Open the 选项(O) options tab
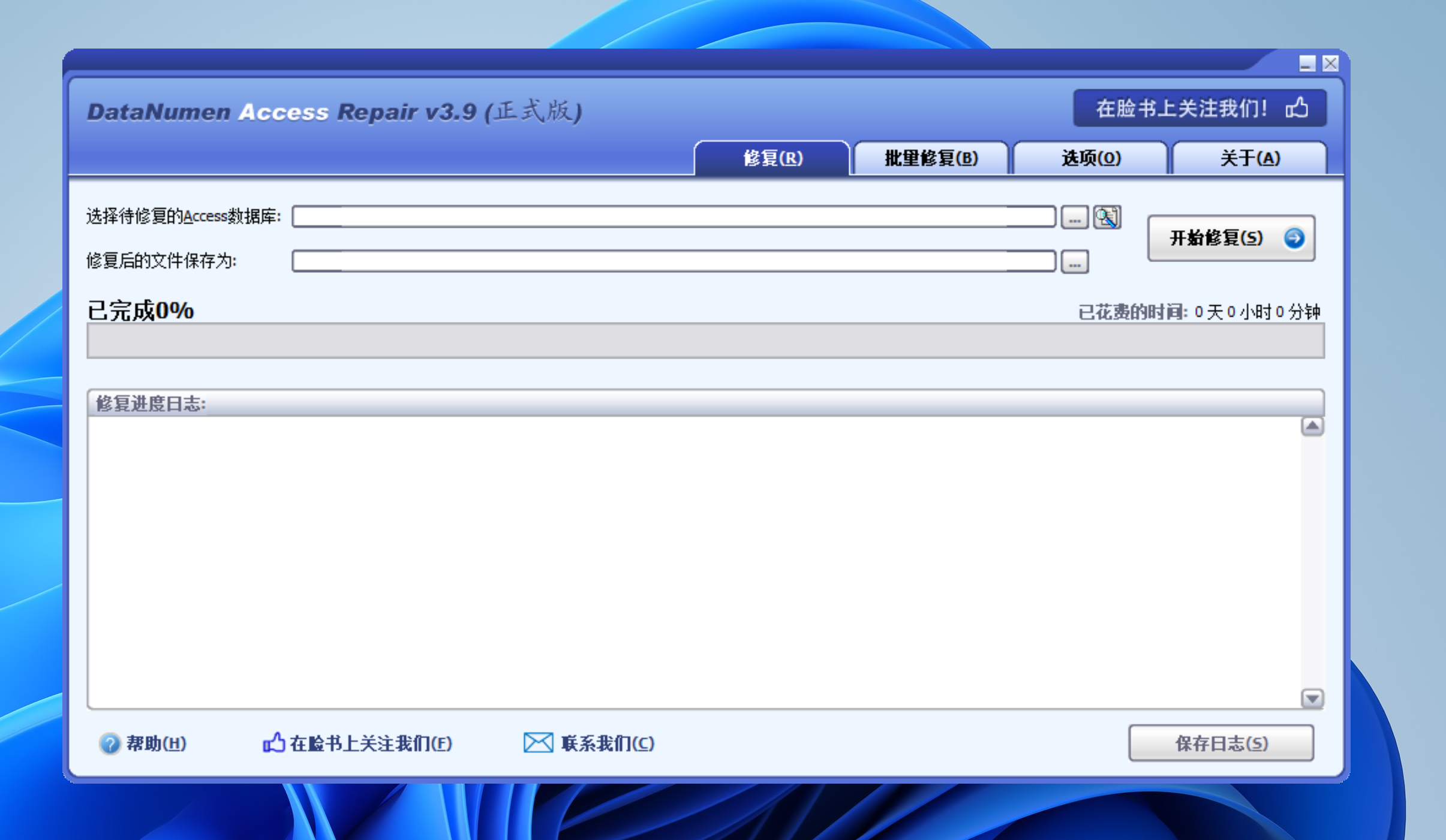 click(x=1090, y=158)
